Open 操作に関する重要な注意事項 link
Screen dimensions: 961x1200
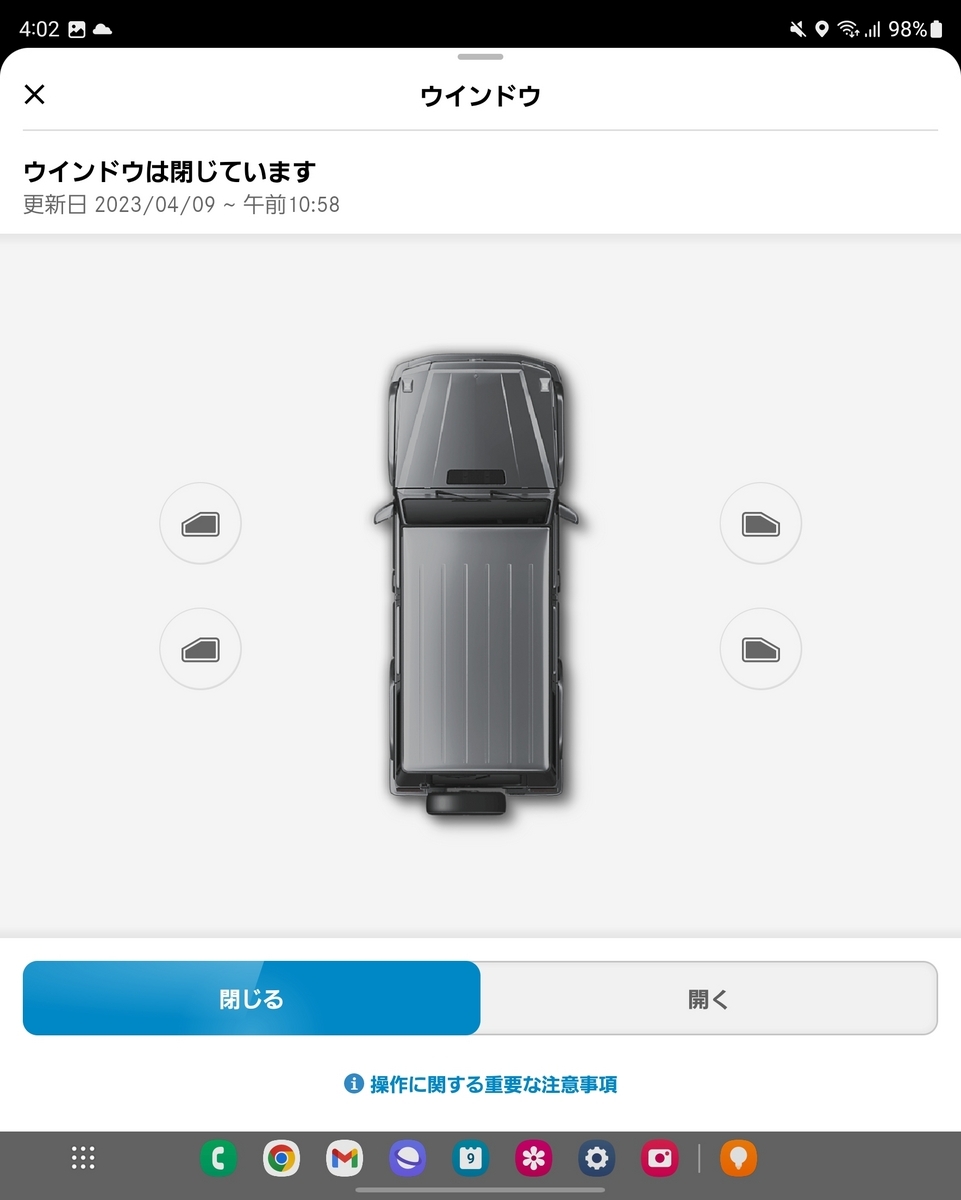tap(494, 1084)
